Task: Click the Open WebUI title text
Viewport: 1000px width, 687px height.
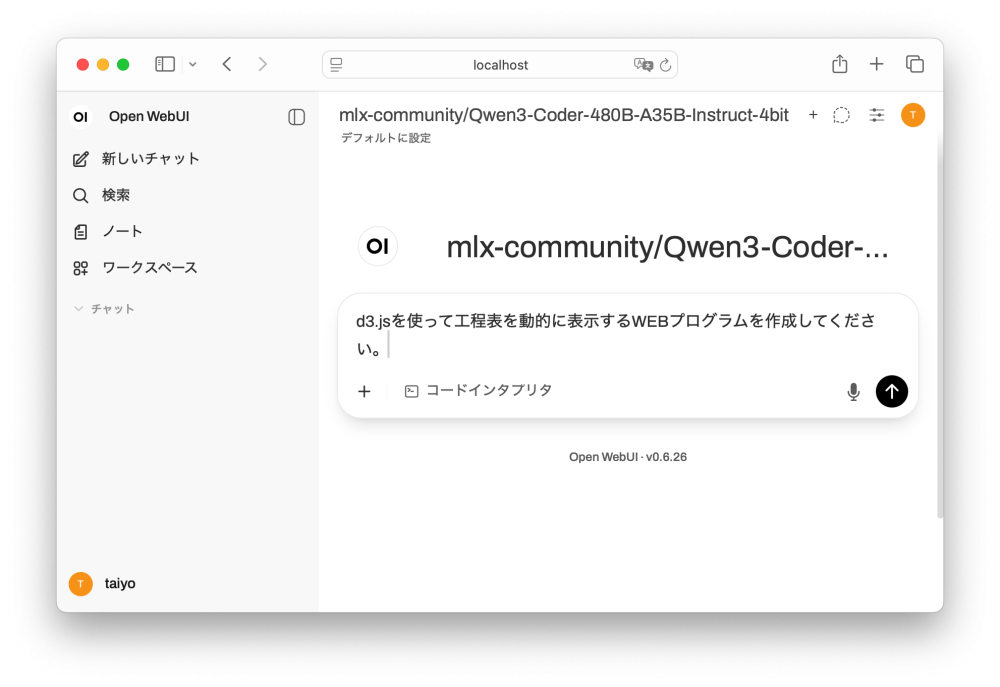Action: (x=149, y=117)
